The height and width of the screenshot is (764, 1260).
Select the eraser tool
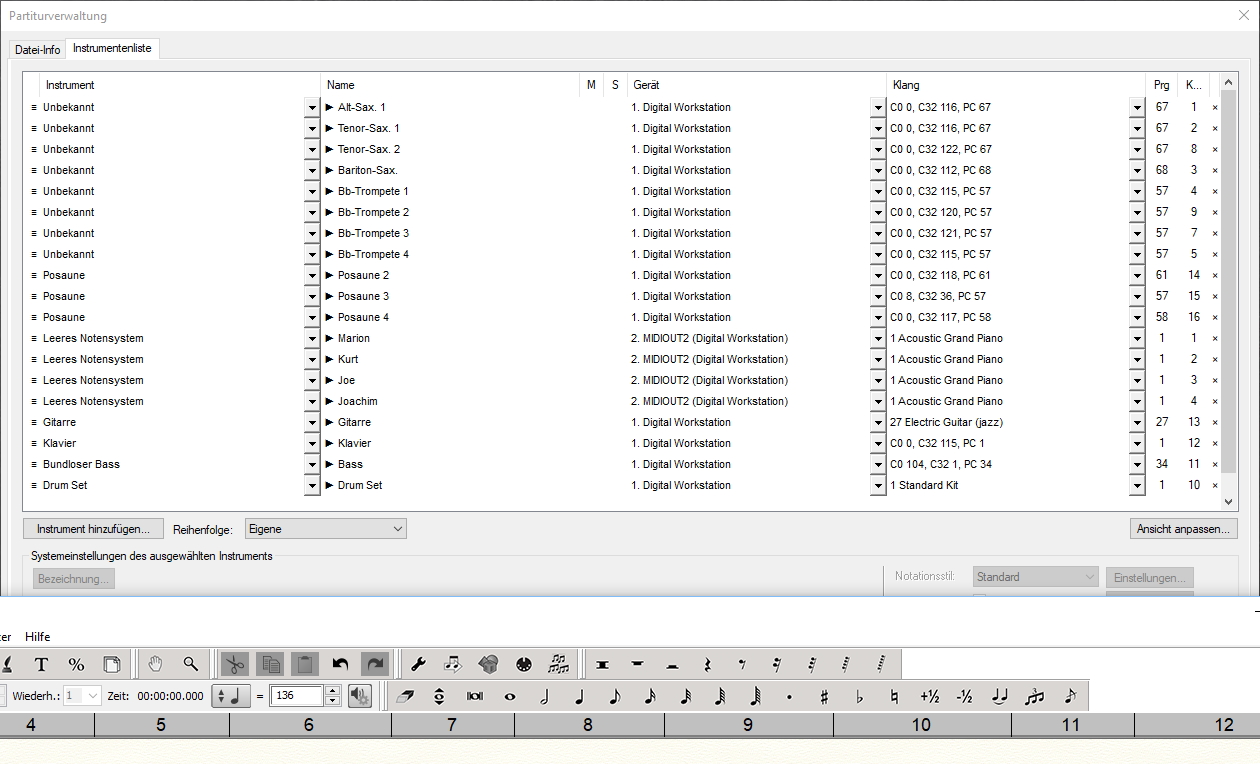(x=404, y=696)
